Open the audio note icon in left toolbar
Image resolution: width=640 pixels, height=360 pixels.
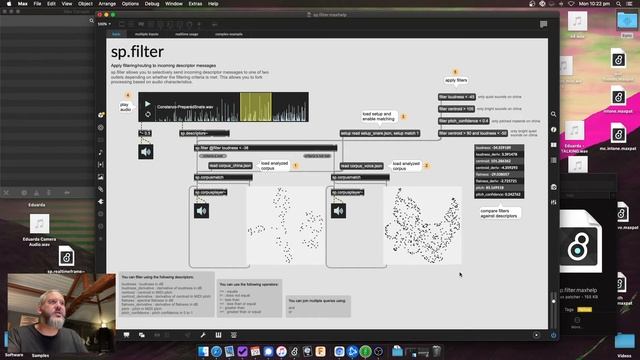tap(101, 152)
